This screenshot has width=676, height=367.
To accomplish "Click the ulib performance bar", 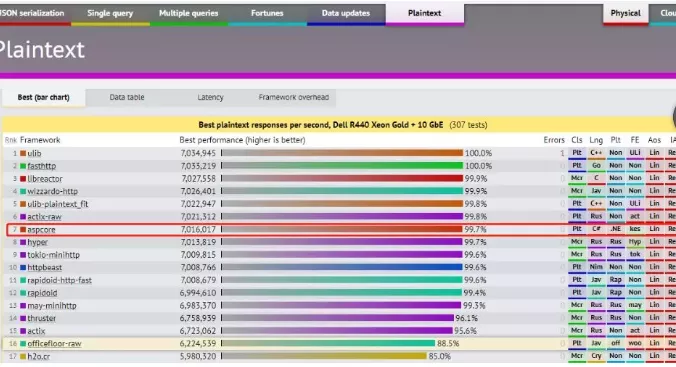I will tap(342, 153).
